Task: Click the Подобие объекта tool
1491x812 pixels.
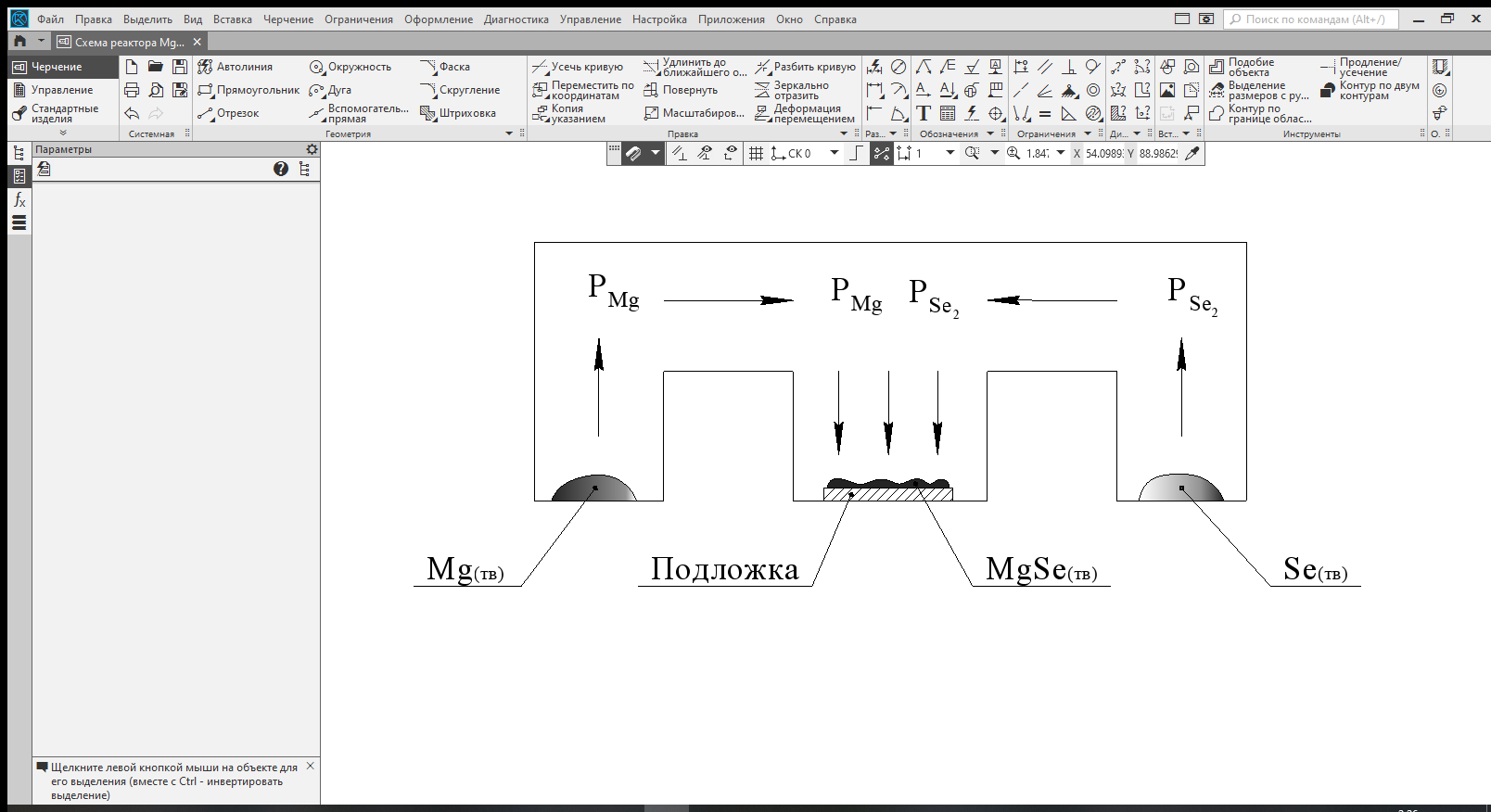Action: coord(1242,67)
